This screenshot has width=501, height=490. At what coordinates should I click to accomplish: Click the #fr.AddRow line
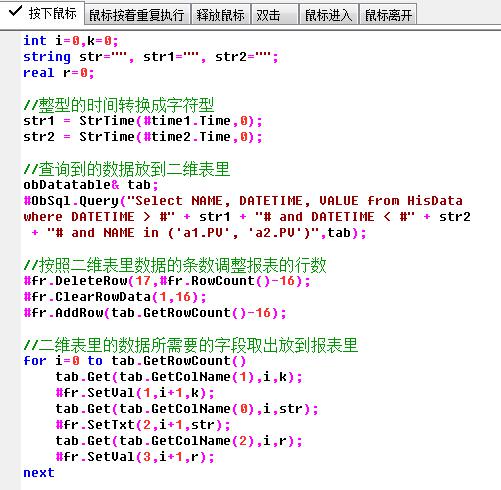(155, 313)
